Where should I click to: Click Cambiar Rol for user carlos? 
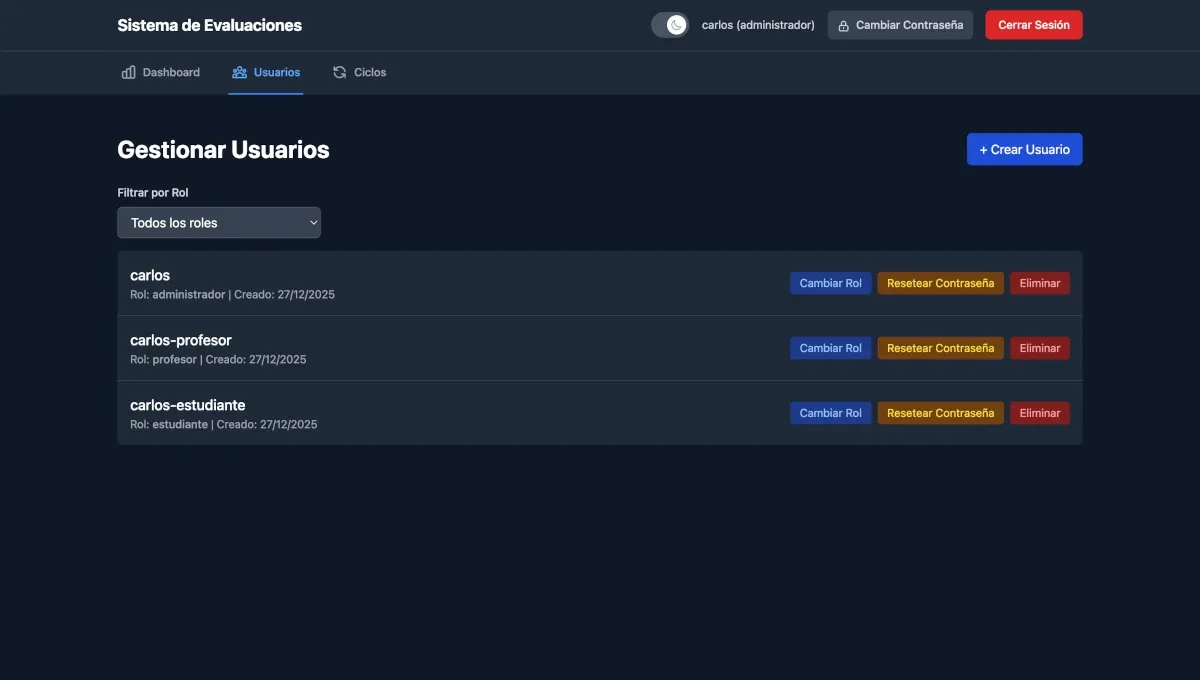pos(830,281)
